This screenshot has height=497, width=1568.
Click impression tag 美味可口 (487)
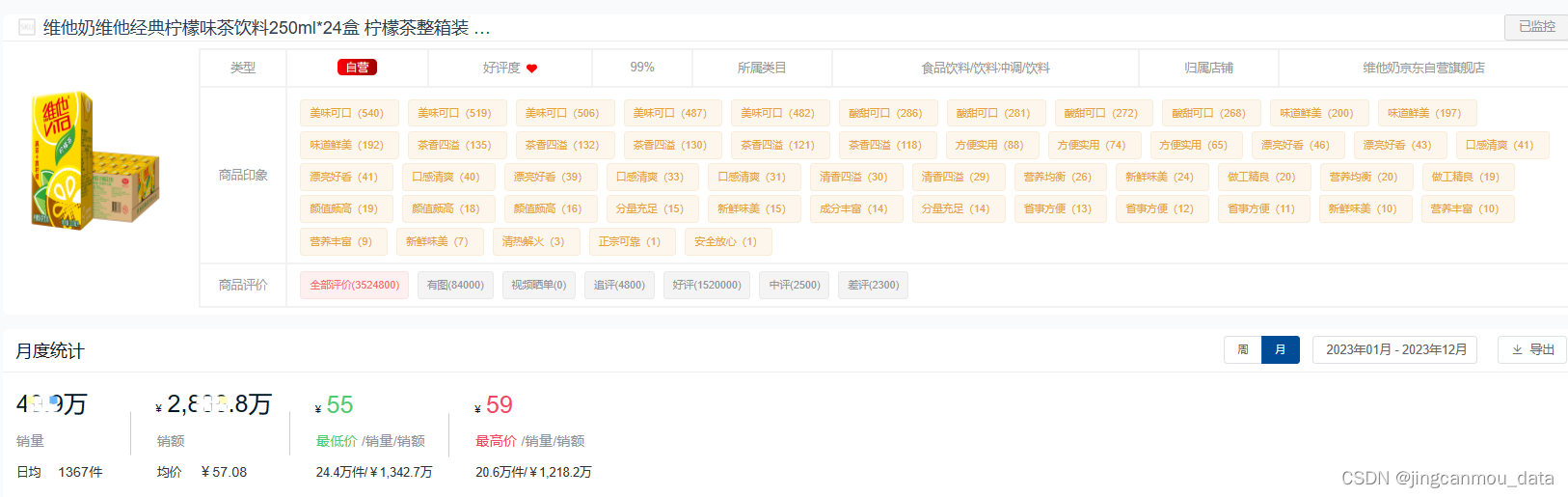(x=672, y=113)
